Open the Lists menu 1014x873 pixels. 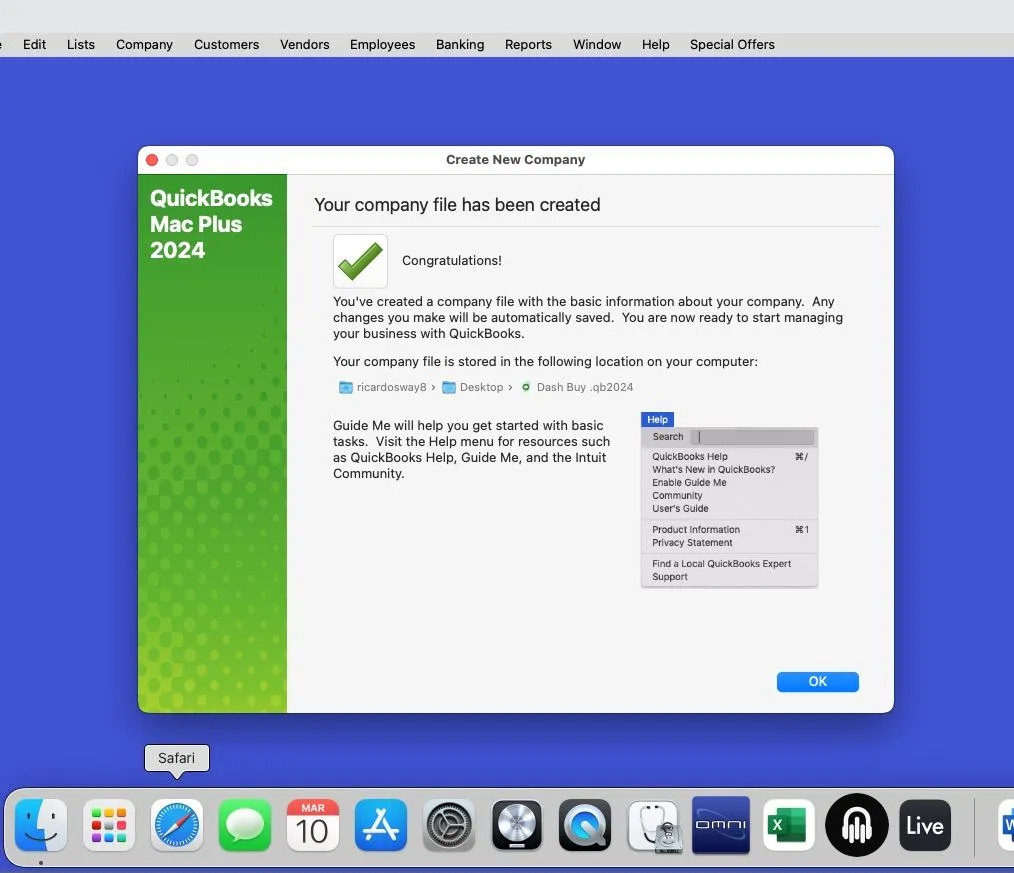(x=81, y=45)
